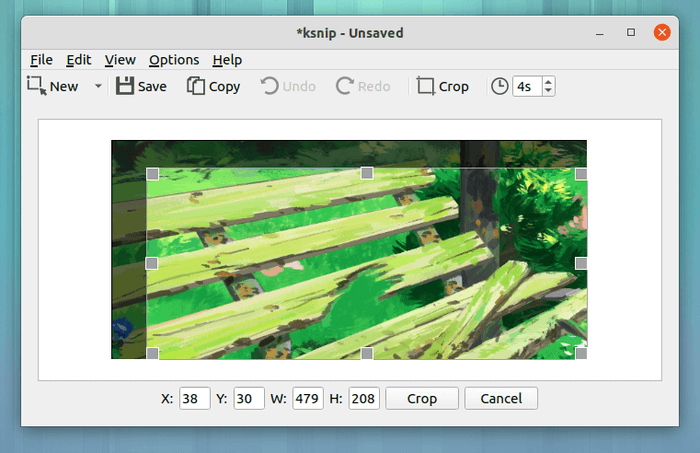The height and width of the screenshot is (453, 700).
Task: Click the bottom-right crop selection handle
Action: tap(581, 353)
